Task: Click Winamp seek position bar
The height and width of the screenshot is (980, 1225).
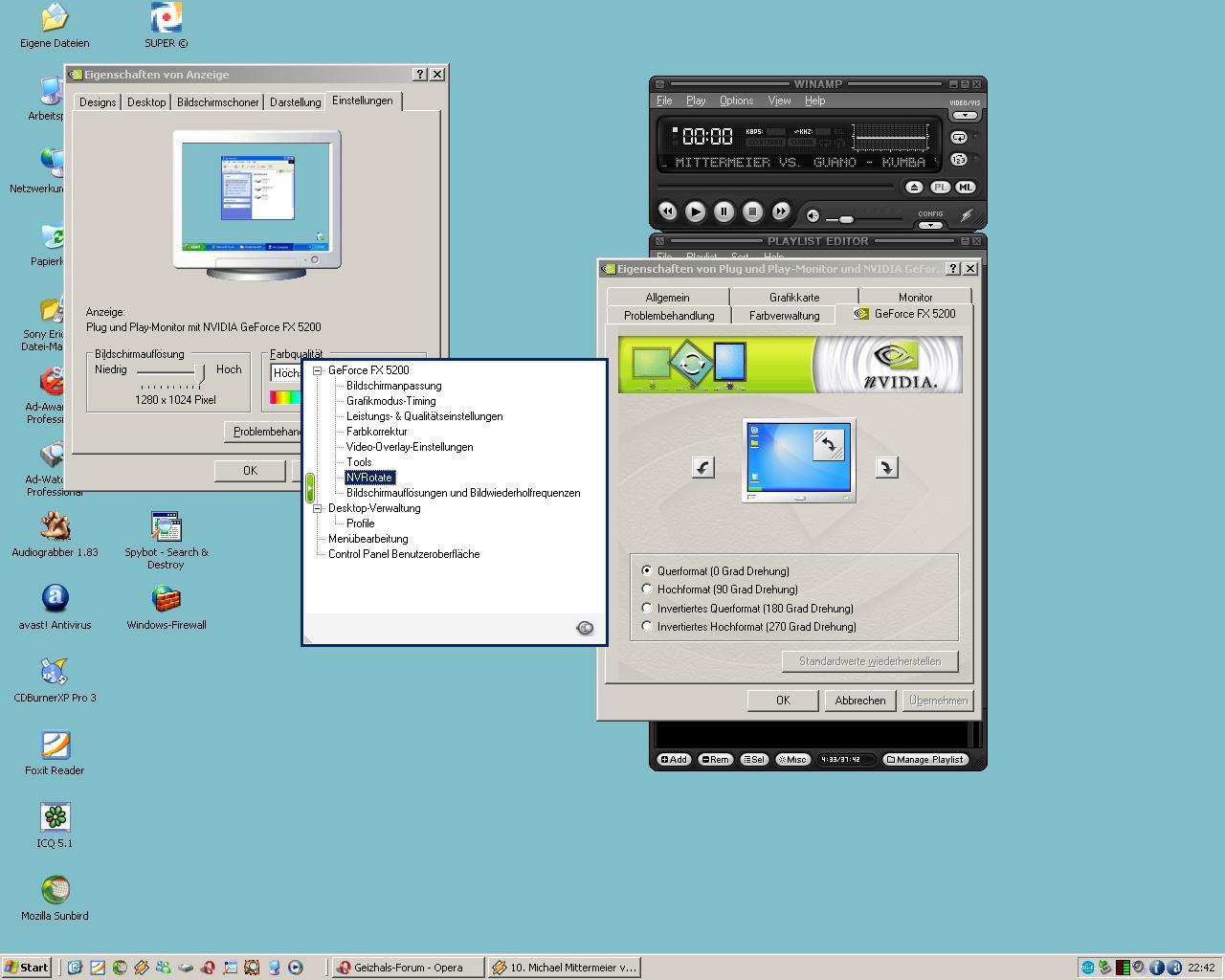Action: click(776, 187)
